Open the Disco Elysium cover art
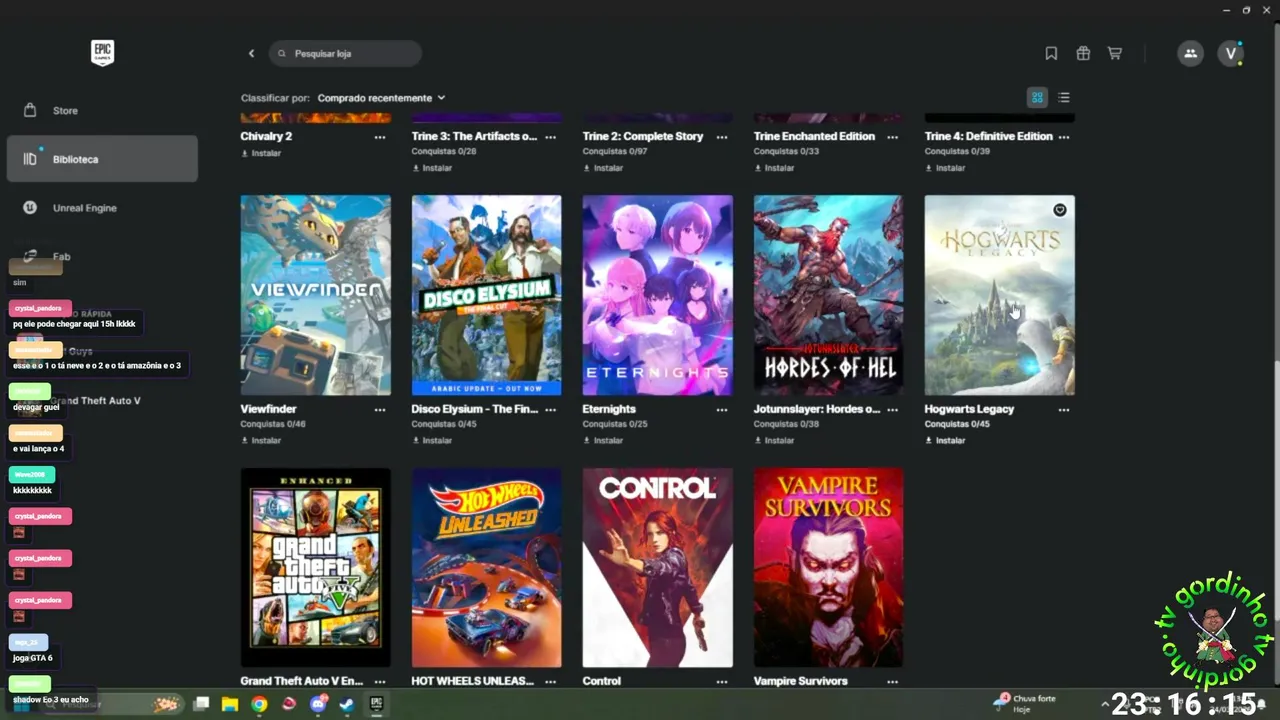Viewport: 1280px width, 720px height. coord(487,295)
